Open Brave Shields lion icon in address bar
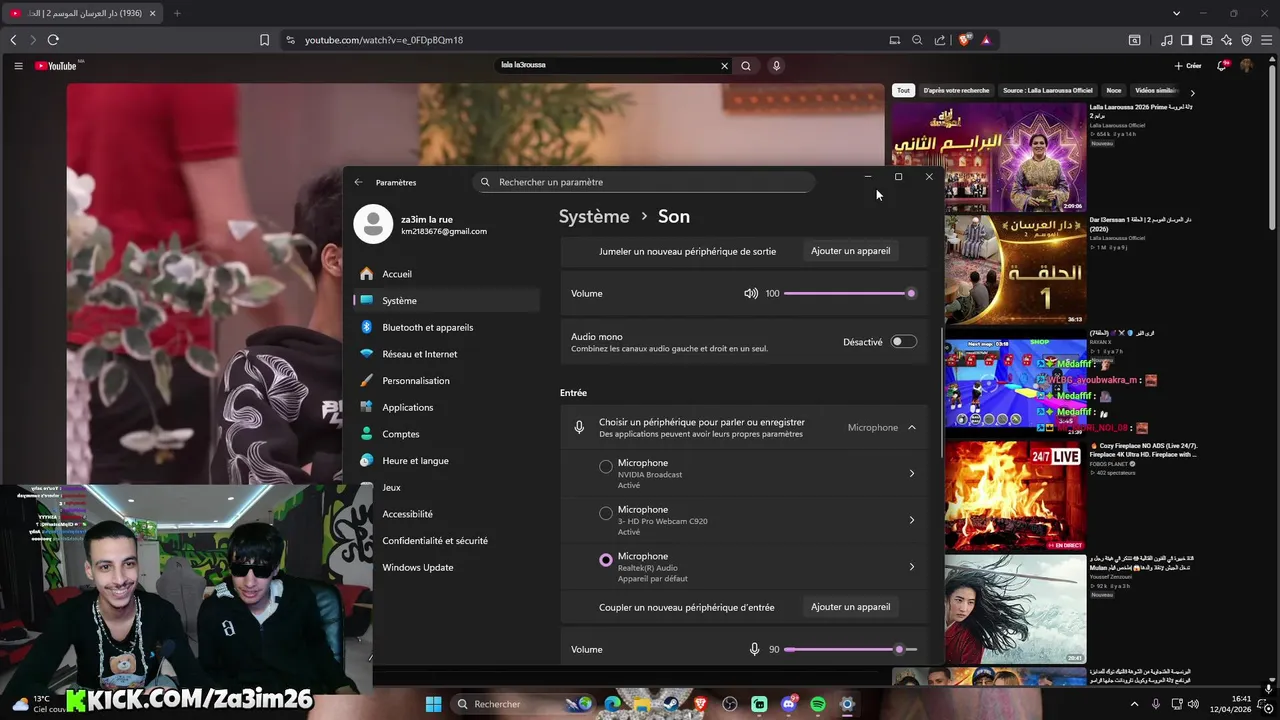Image resolution: width=1280 pixels, height=720 pixels. click(964, 40)
